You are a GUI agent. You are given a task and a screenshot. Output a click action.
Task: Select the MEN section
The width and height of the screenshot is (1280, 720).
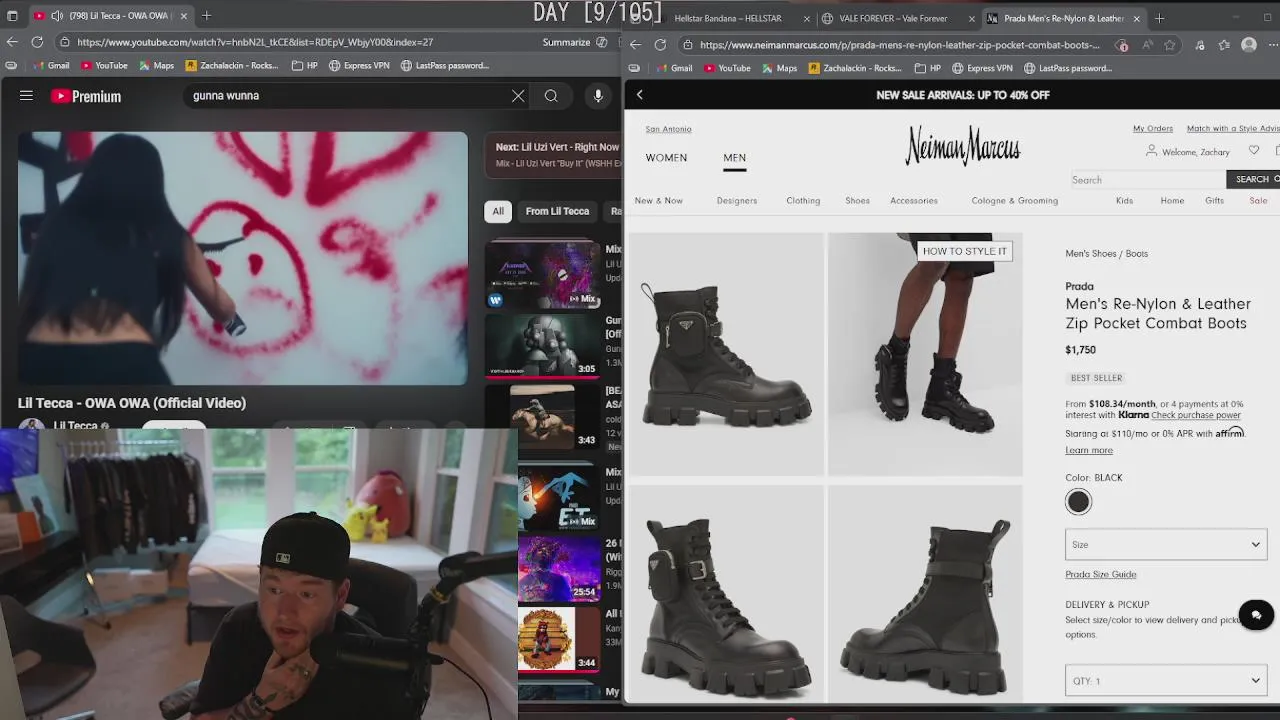[x=735, y=158]
